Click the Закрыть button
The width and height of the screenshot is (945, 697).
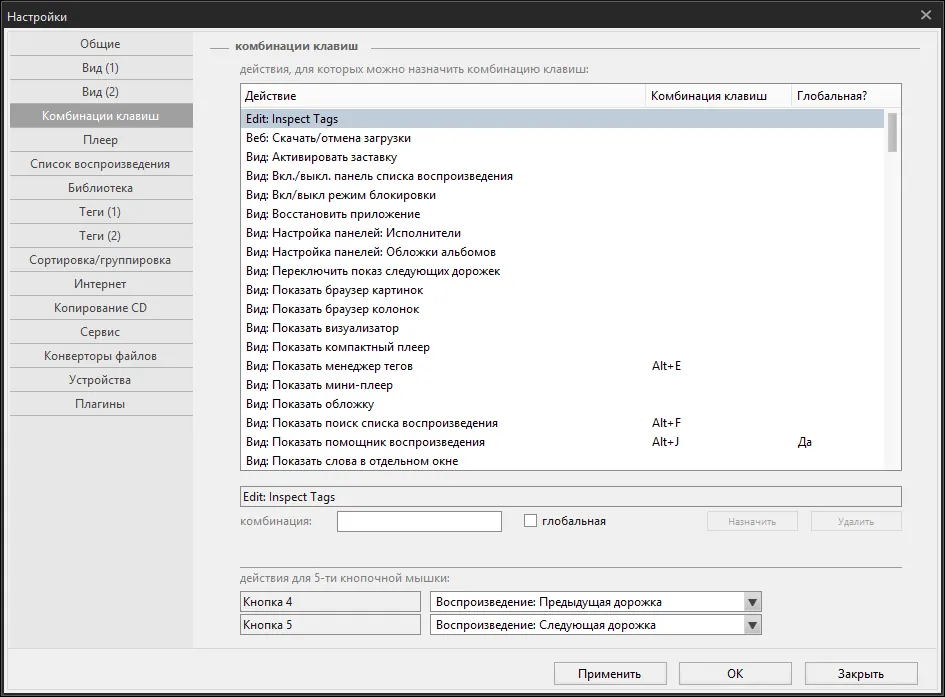coord(861,674)
